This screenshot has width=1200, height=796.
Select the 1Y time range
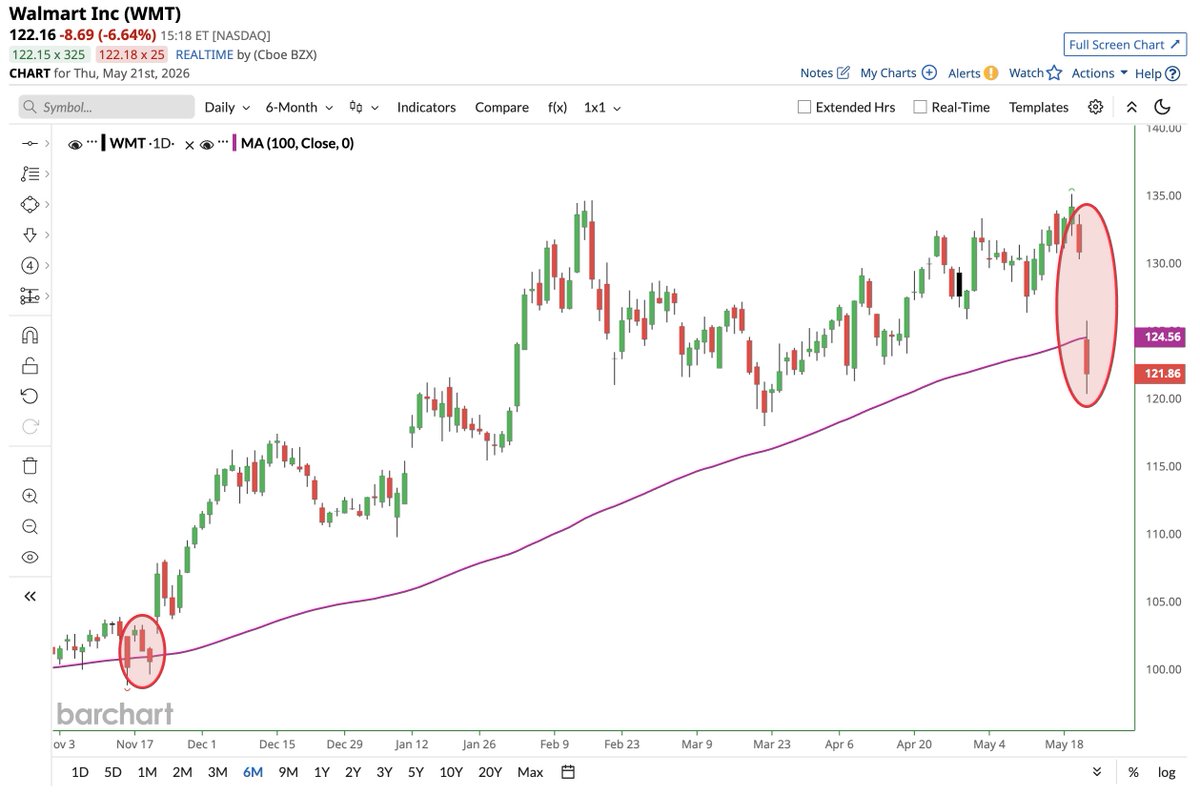(x=322, y=772)
